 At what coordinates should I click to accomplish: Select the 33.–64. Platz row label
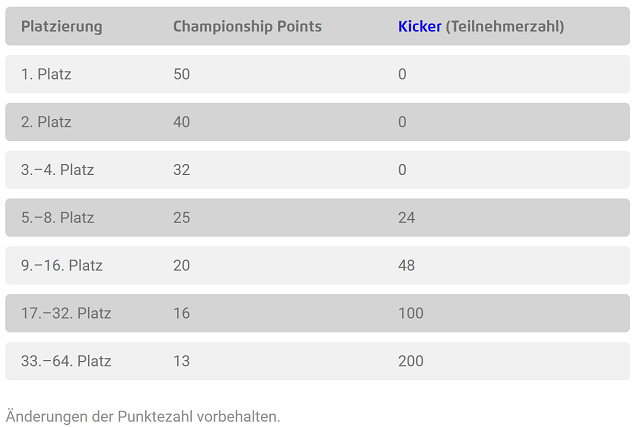point(66,361)
